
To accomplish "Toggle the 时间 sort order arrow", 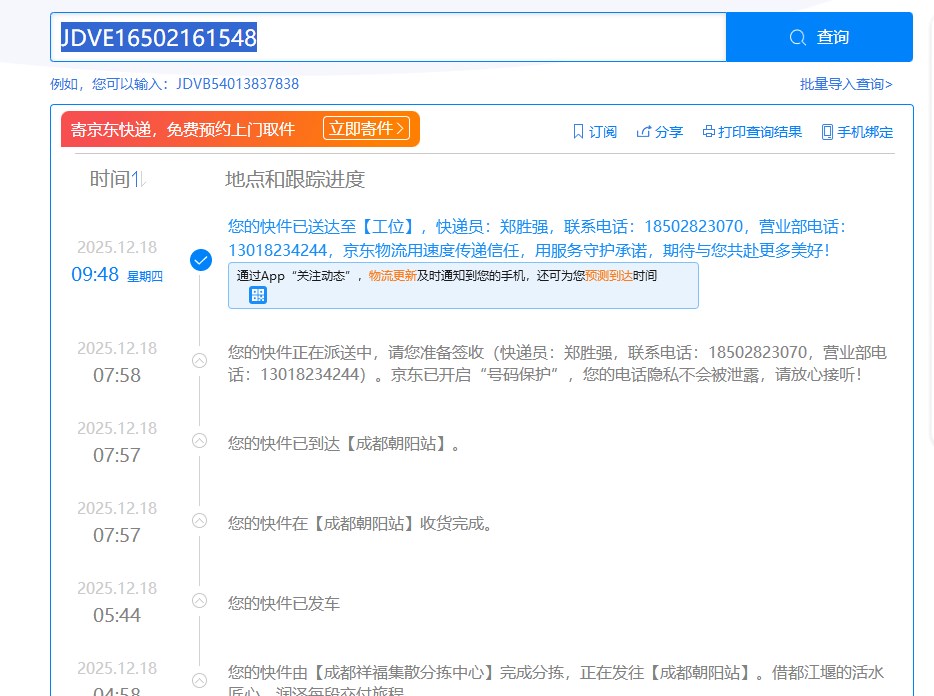I will 140,180.
